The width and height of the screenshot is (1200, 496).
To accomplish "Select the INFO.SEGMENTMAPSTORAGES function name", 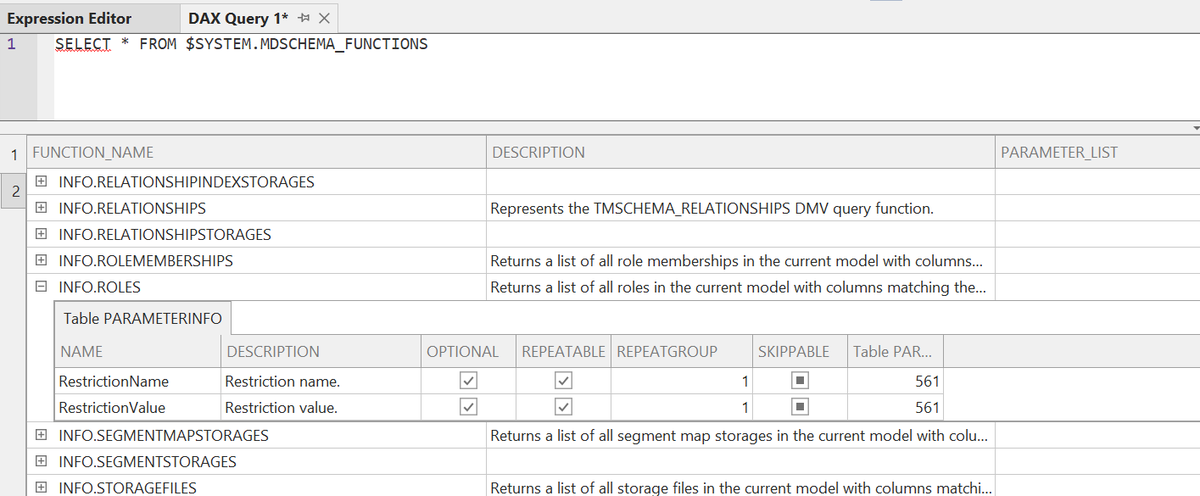I will point(164,436).
